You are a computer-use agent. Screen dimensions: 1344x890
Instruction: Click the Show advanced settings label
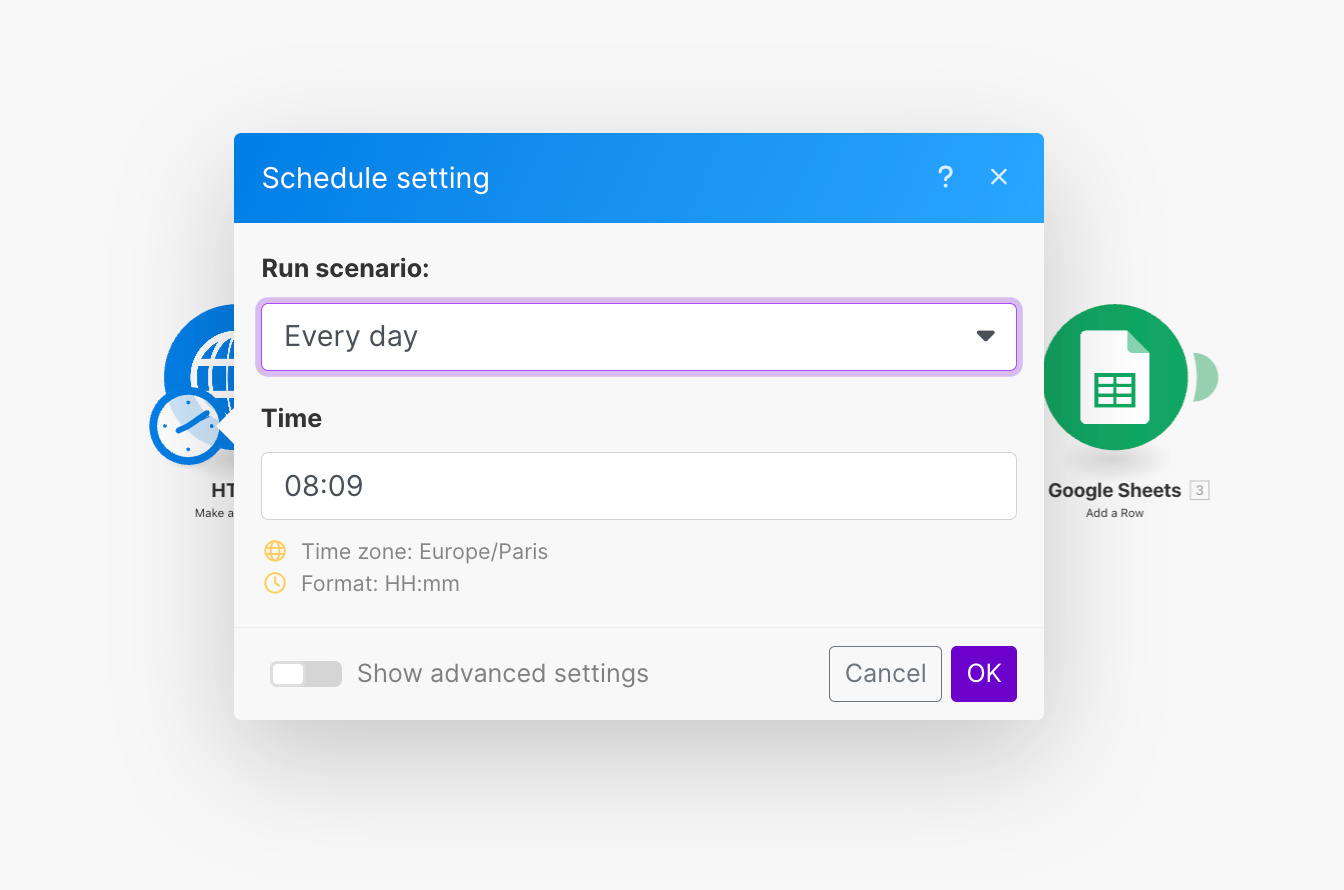click(502, 674)
